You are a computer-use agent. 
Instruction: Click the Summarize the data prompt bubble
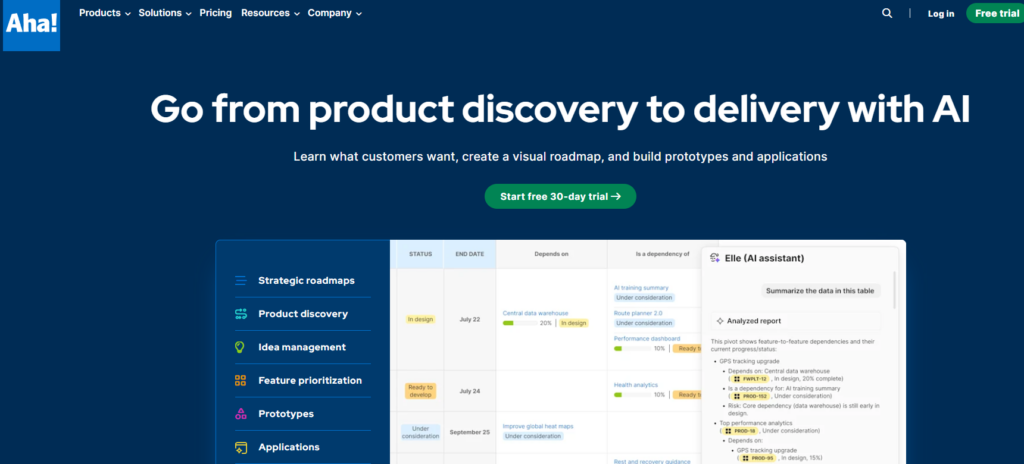[821, 291]
